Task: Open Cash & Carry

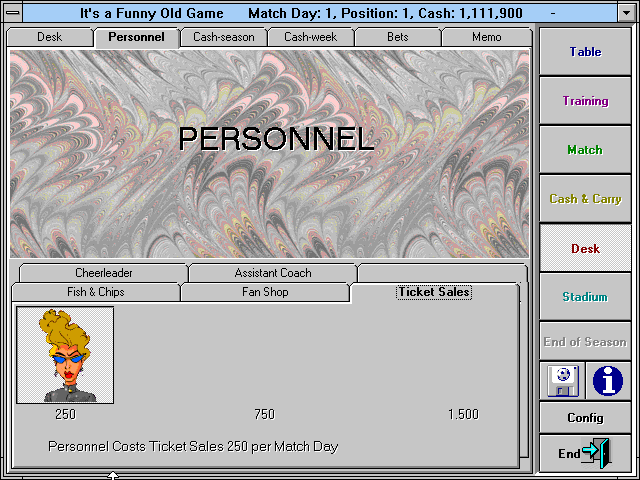Action: pyautogui.click(x=585, y=199)
